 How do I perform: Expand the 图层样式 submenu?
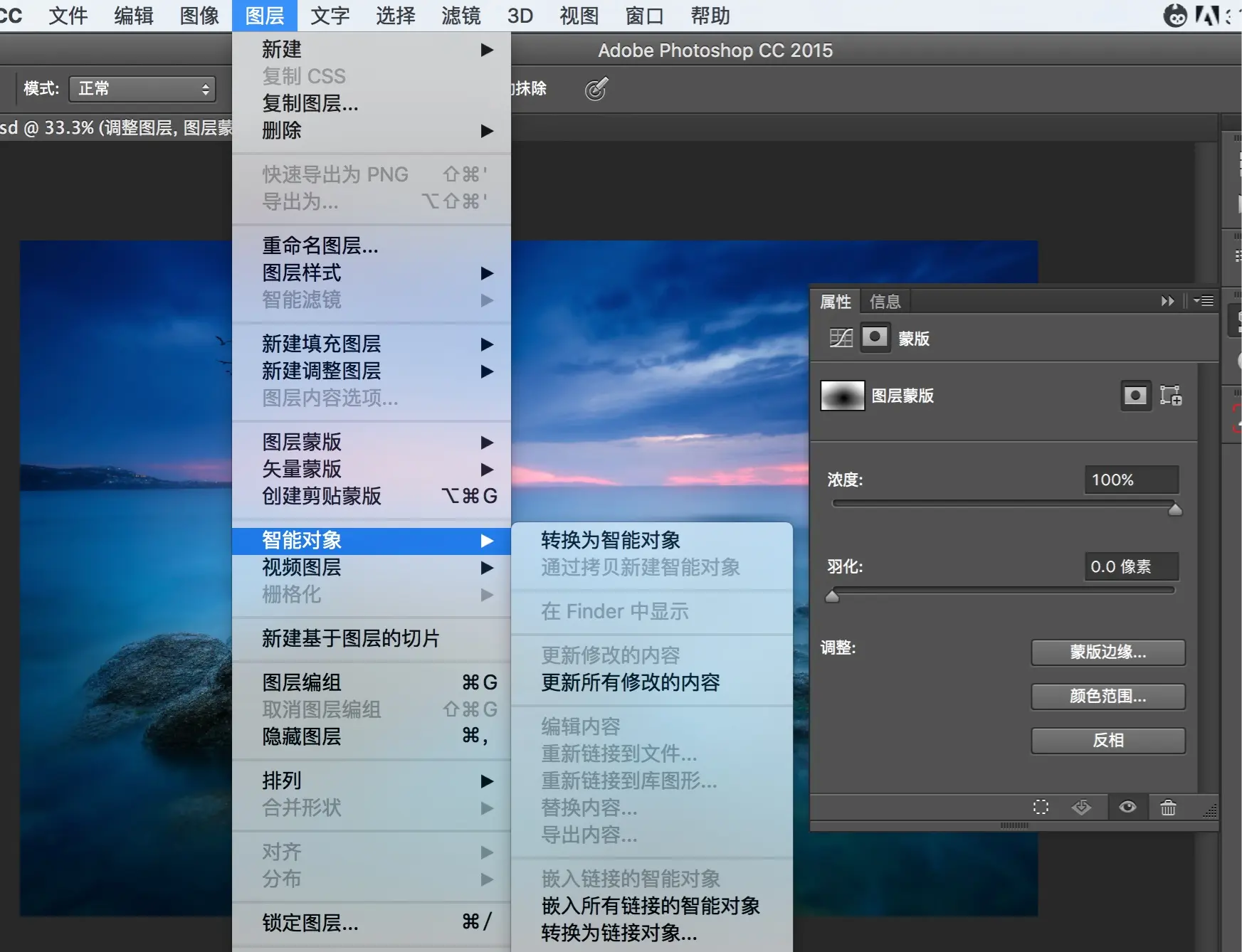372,273
